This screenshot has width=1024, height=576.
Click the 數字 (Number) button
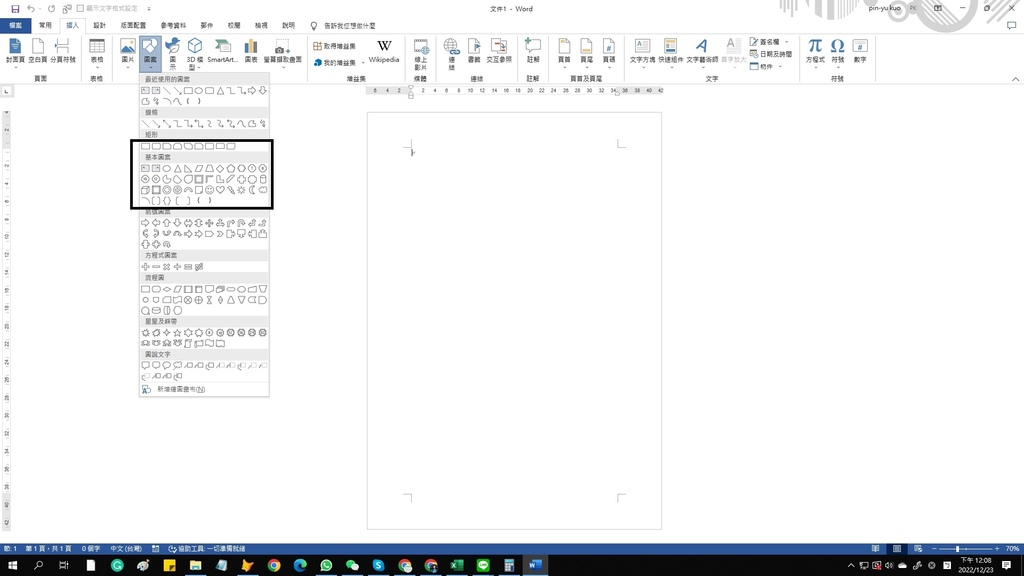(x=860, y=51)
